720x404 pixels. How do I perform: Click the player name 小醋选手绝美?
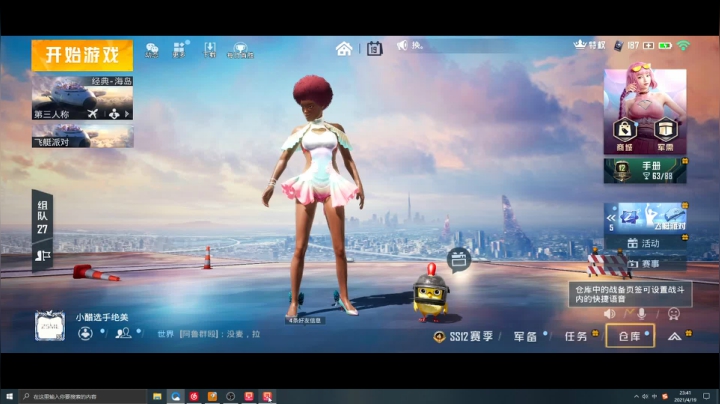tap(102, 317)
